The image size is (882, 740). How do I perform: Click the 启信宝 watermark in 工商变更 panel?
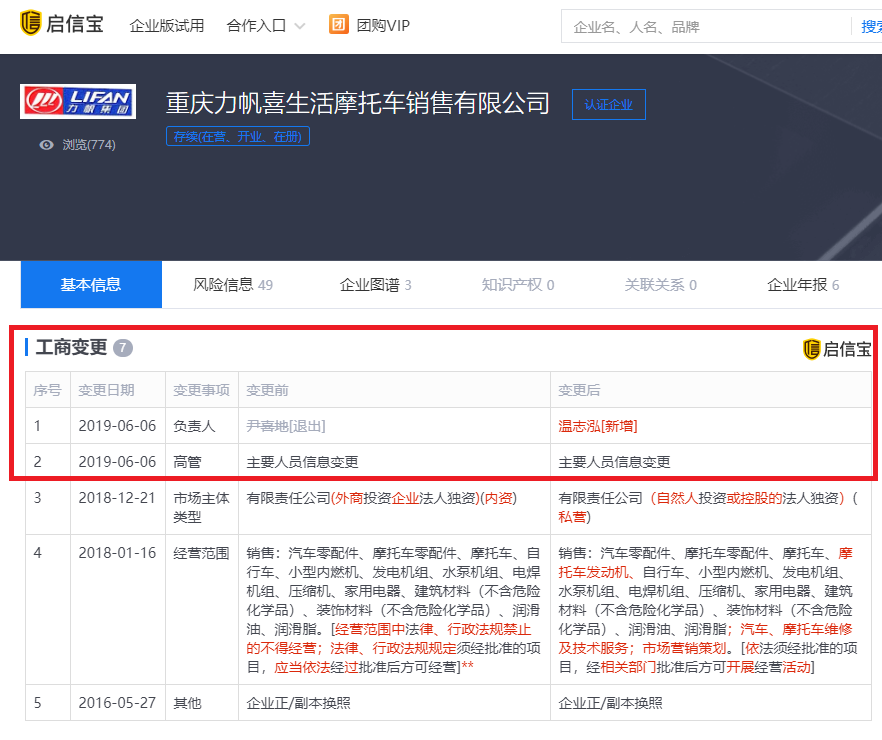(837, 349)
